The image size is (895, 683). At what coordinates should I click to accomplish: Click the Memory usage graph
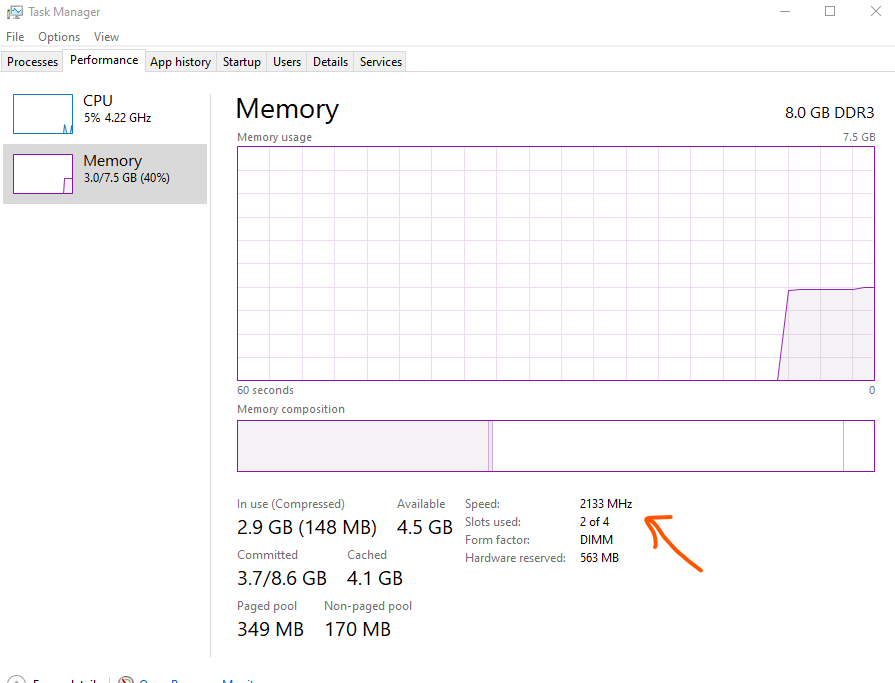(x=555, y=264)
